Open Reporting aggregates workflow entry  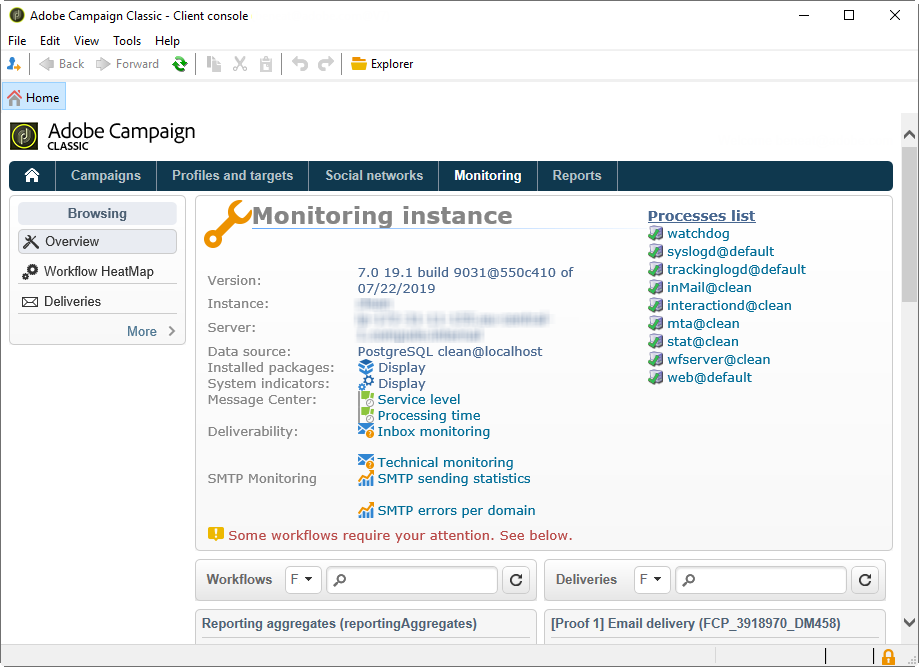[339, 624]
